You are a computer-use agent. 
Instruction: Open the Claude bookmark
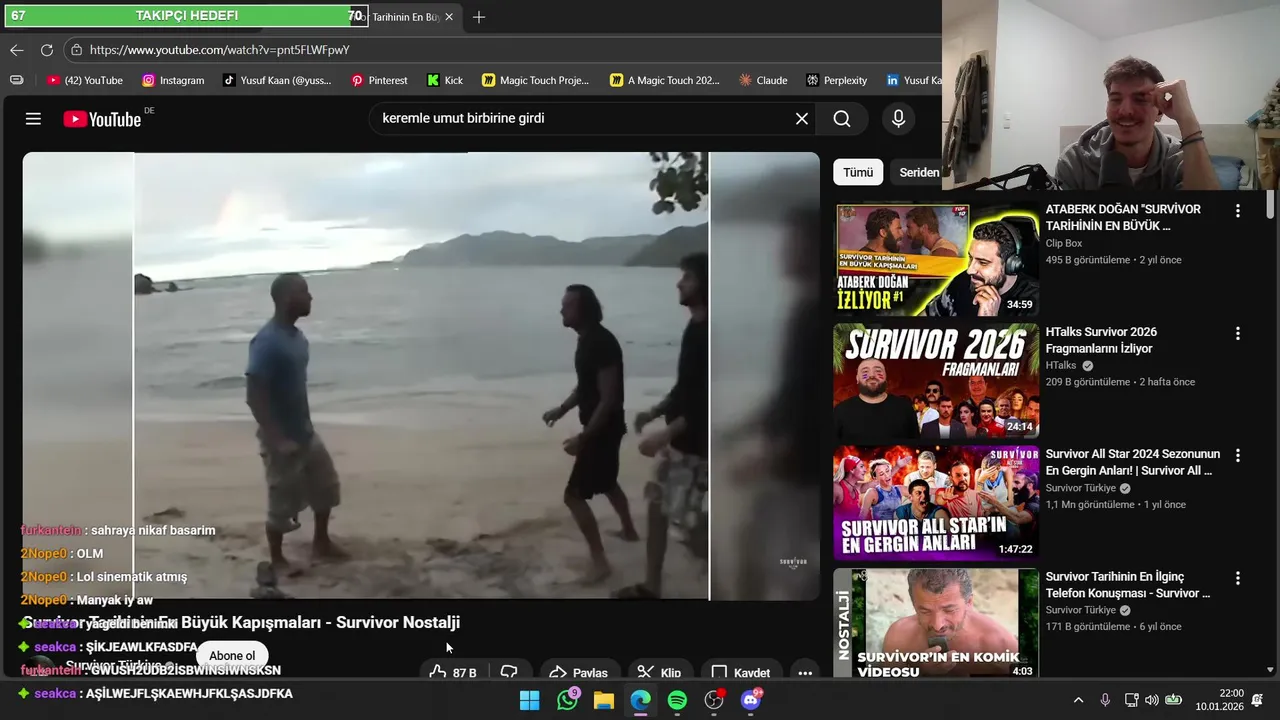[763, 80]
